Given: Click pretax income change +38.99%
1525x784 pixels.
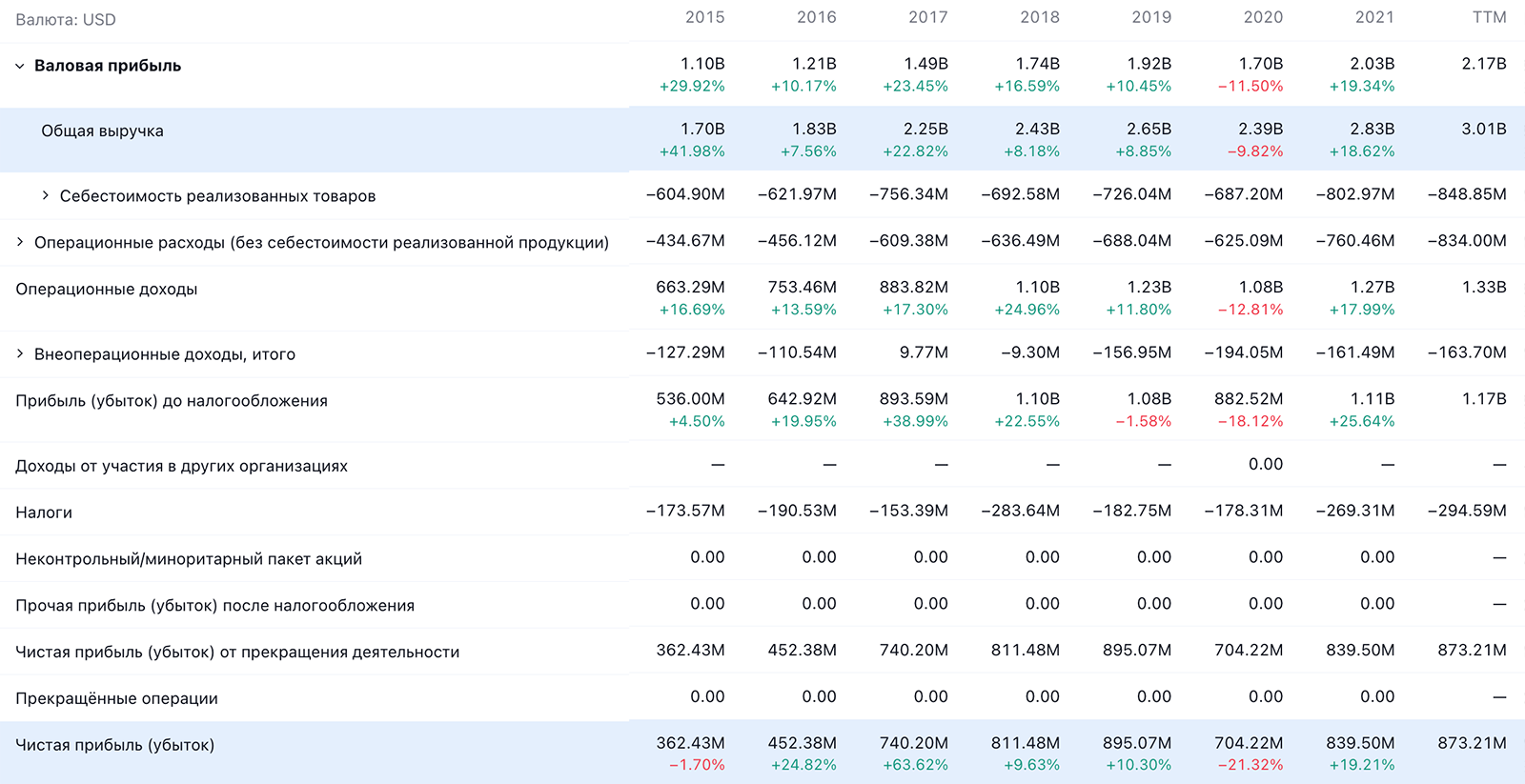Looking at the screenshot, I should (x=915, y=421).
